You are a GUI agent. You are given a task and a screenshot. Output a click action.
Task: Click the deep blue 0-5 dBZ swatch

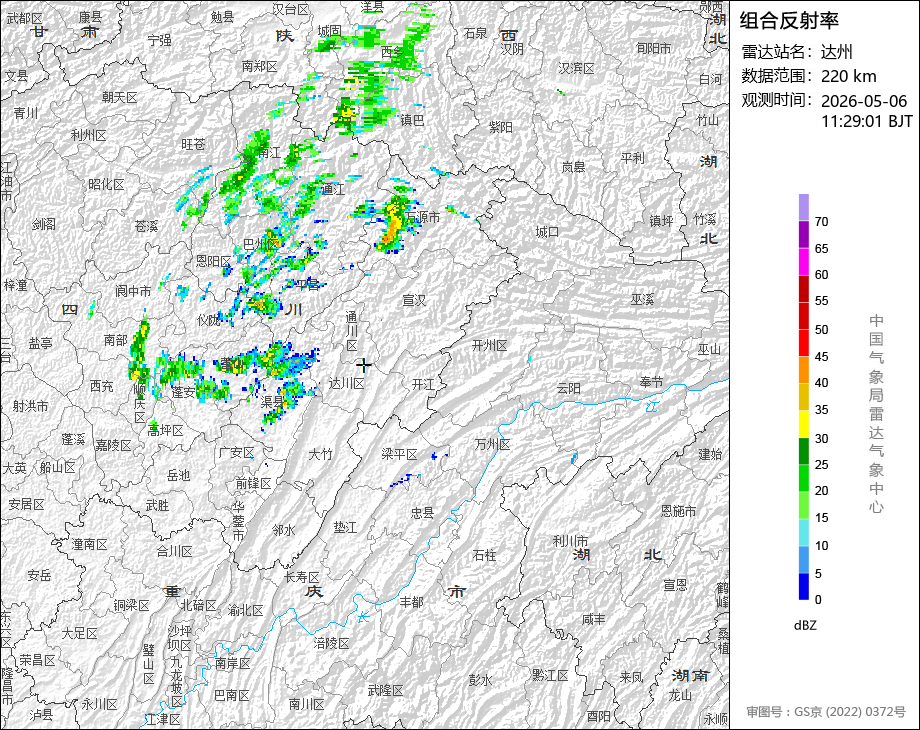coord(803,586)
